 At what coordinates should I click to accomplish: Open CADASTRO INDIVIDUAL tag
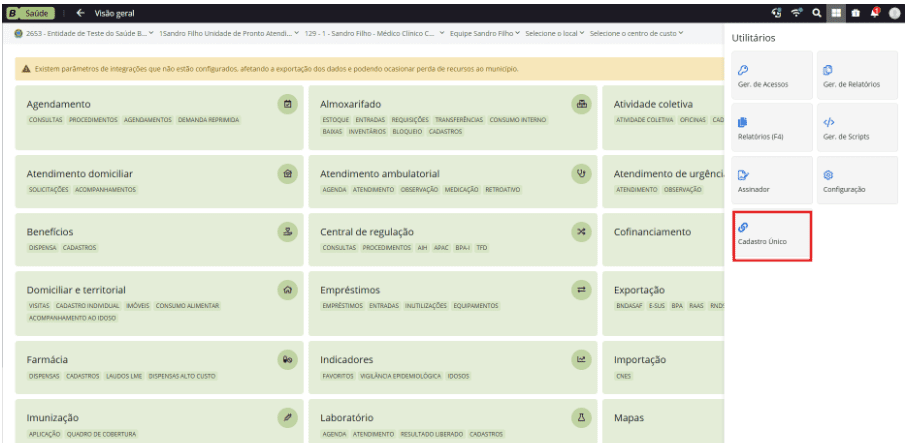[x=88, y=305]
